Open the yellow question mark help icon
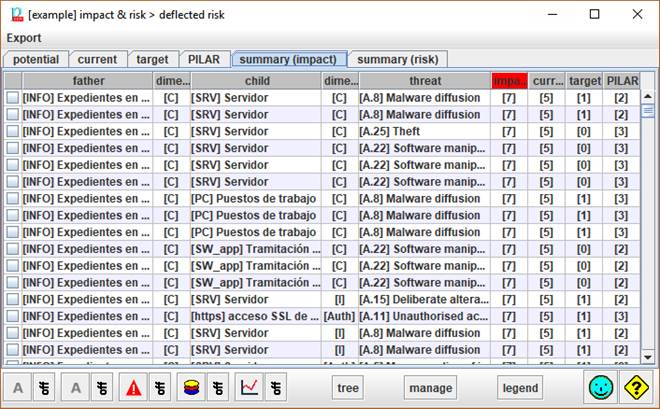660x409 pixels. [x=638, y=388]
